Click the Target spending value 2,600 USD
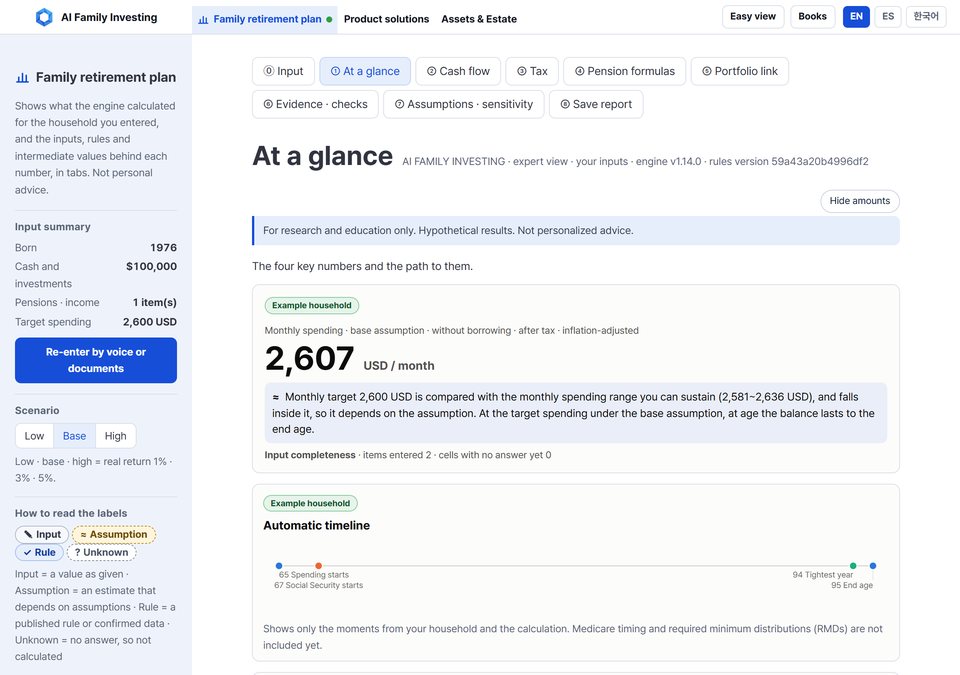This screenshot has width=960, height=675. (149, 322)
